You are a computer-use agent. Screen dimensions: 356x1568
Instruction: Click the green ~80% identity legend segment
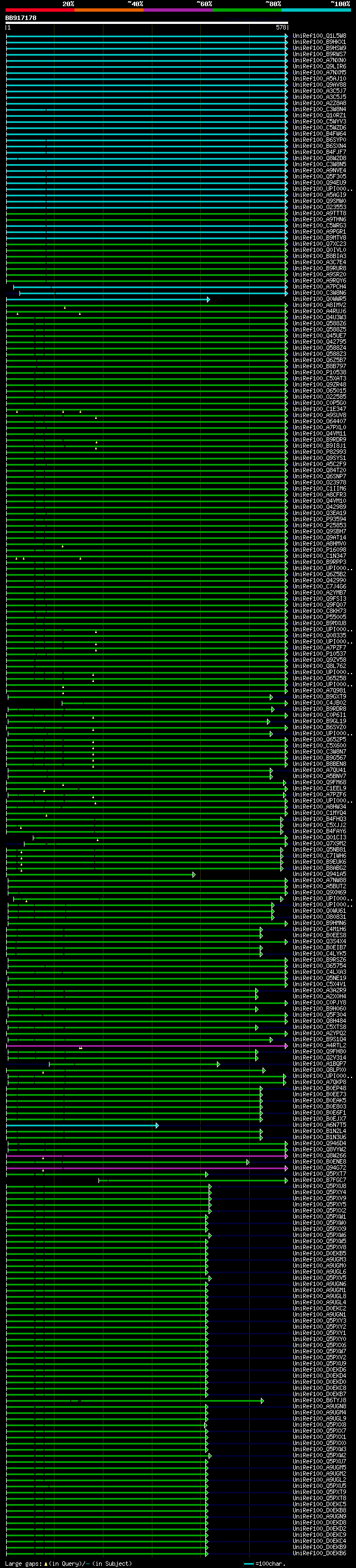[247, 10]
